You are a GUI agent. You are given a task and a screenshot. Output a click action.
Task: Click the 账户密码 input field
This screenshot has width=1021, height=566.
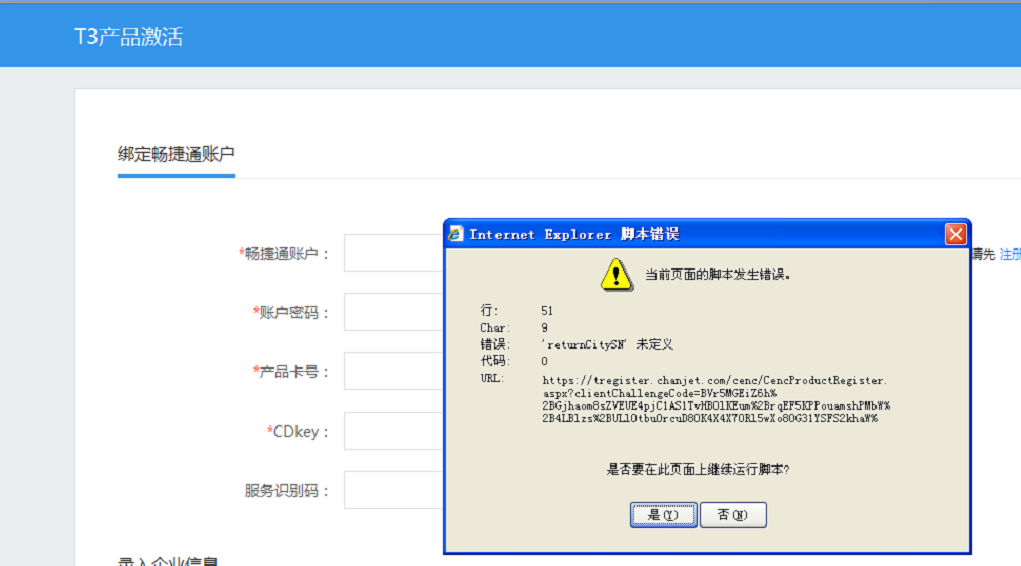[394, 312]
